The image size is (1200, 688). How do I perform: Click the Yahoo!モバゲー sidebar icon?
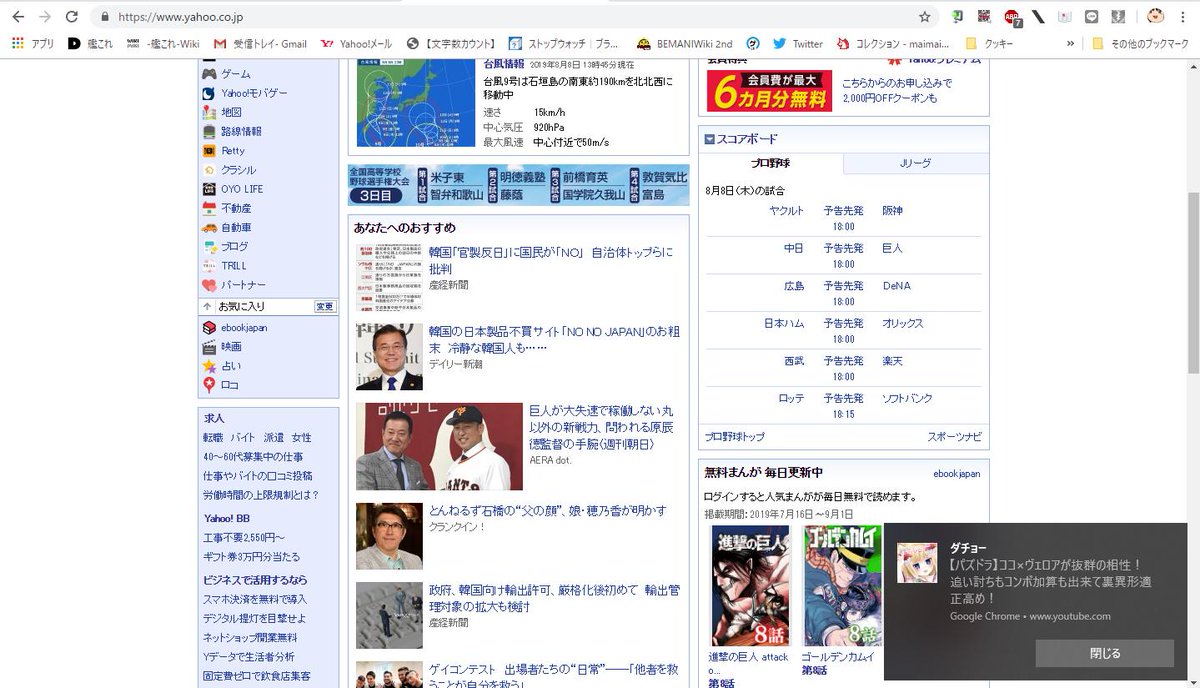click(209, 93)
